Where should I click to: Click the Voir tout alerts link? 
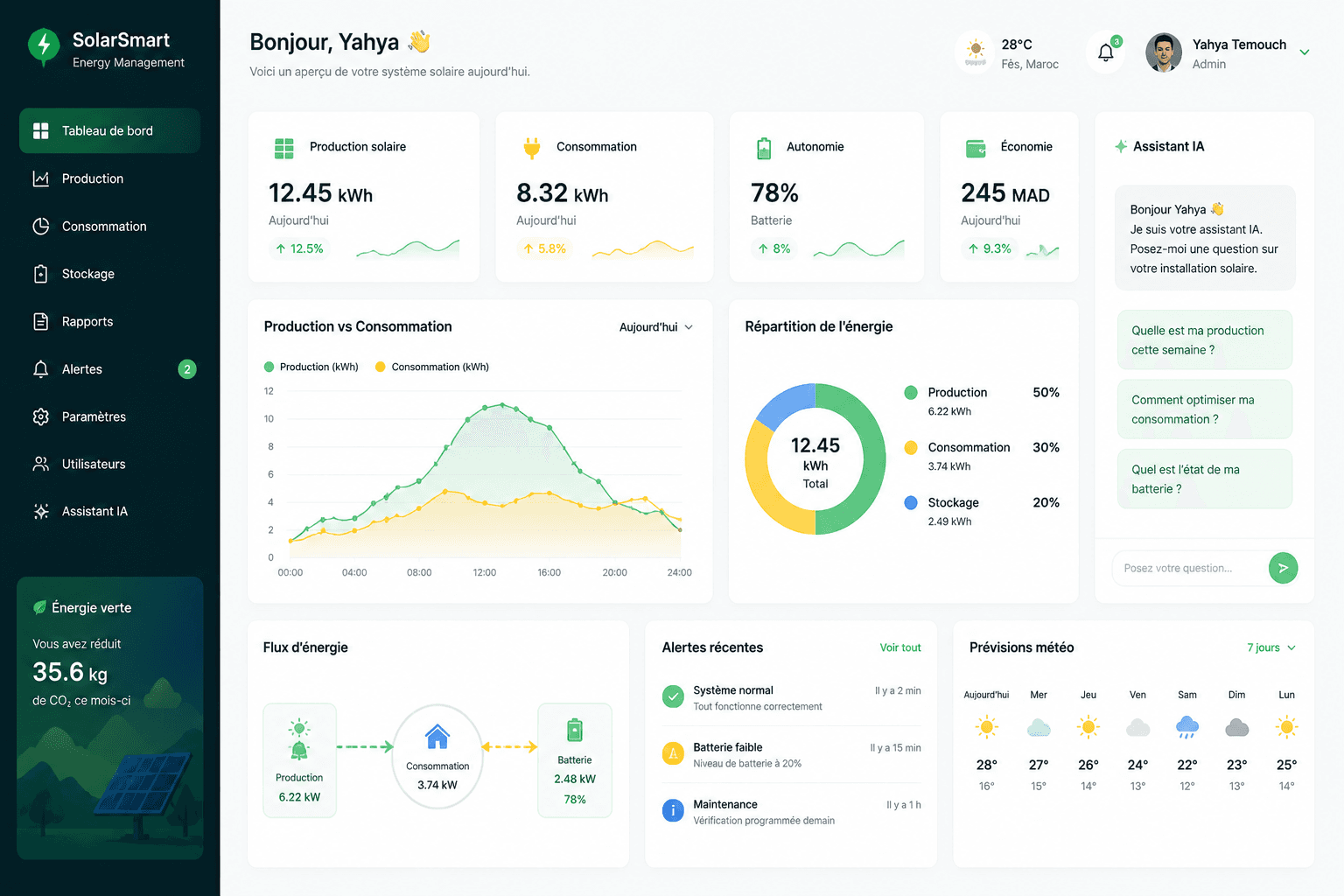pyautogui.click(x=900, y=647)
